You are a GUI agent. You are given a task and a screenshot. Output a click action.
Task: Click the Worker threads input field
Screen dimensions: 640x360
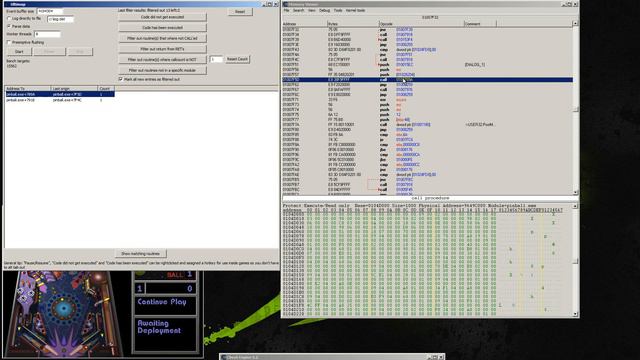click(47, 34)
